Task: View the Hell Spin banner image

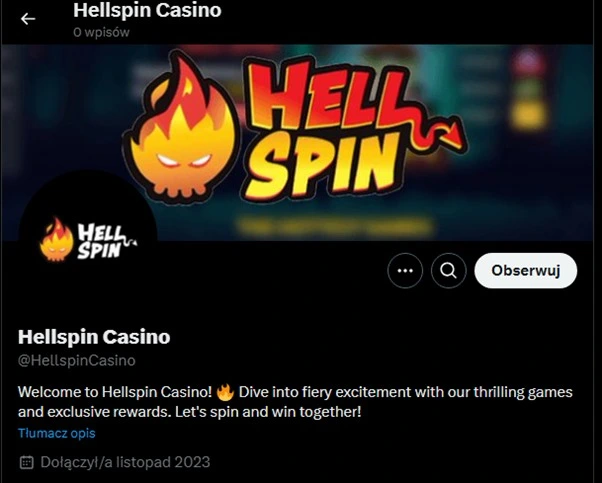Action: (x=298, y=143)
